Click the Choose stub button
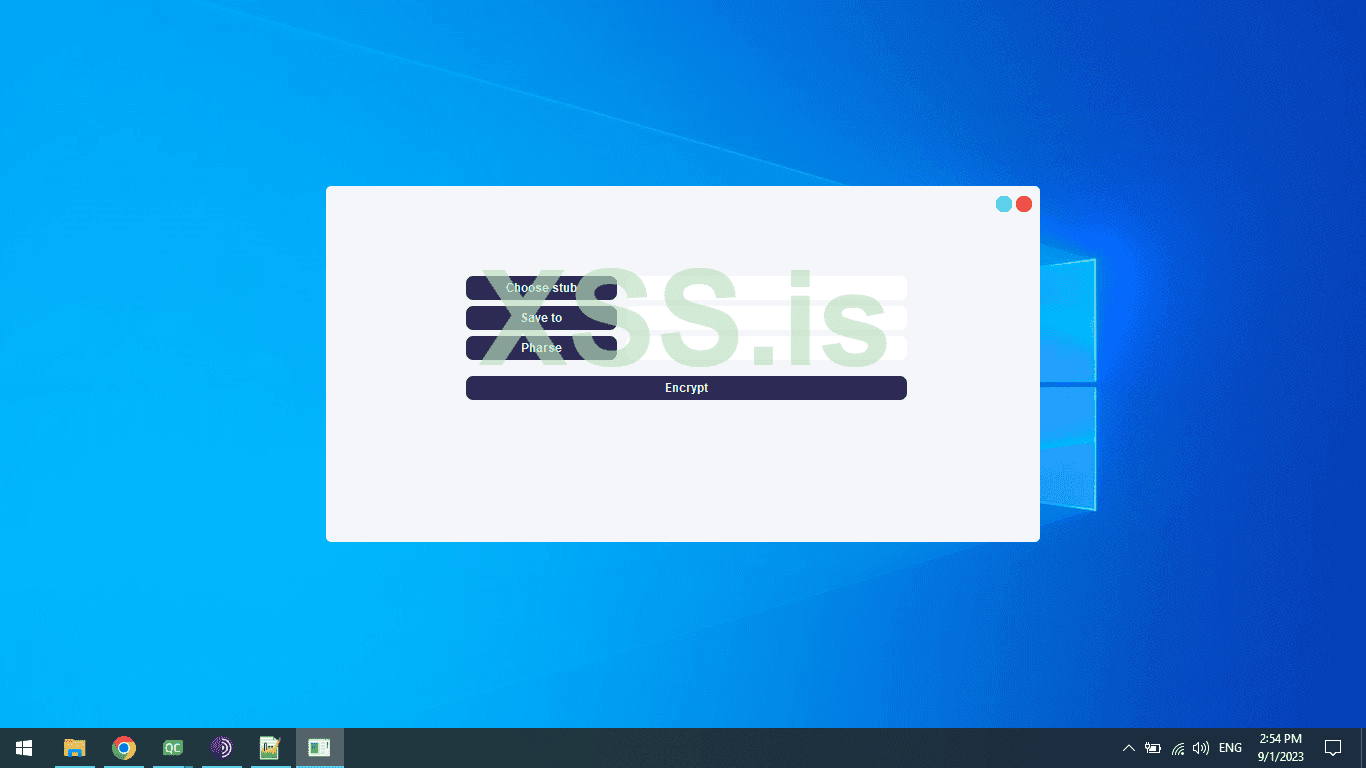This screenshot has height=768, width=1366. (x=541, y=288)
